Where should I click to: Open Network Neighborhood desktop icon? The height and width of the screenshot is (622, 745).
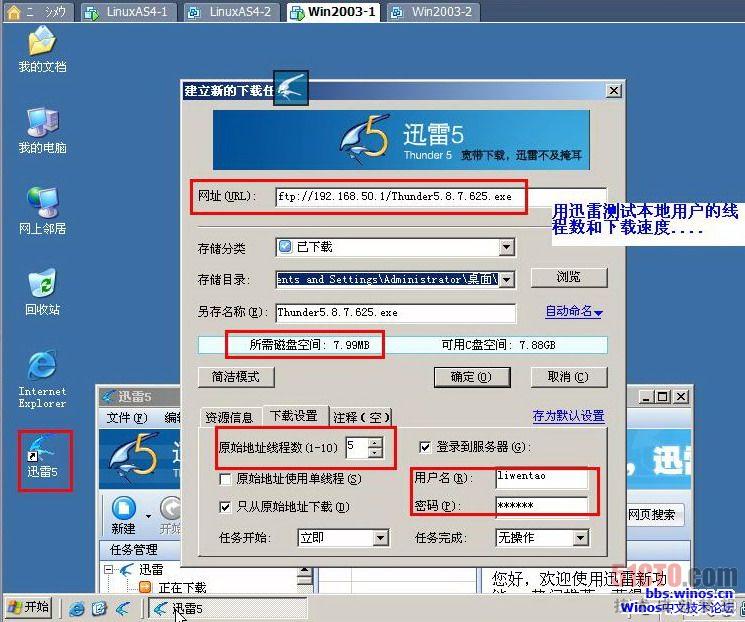tap(42, 211)
